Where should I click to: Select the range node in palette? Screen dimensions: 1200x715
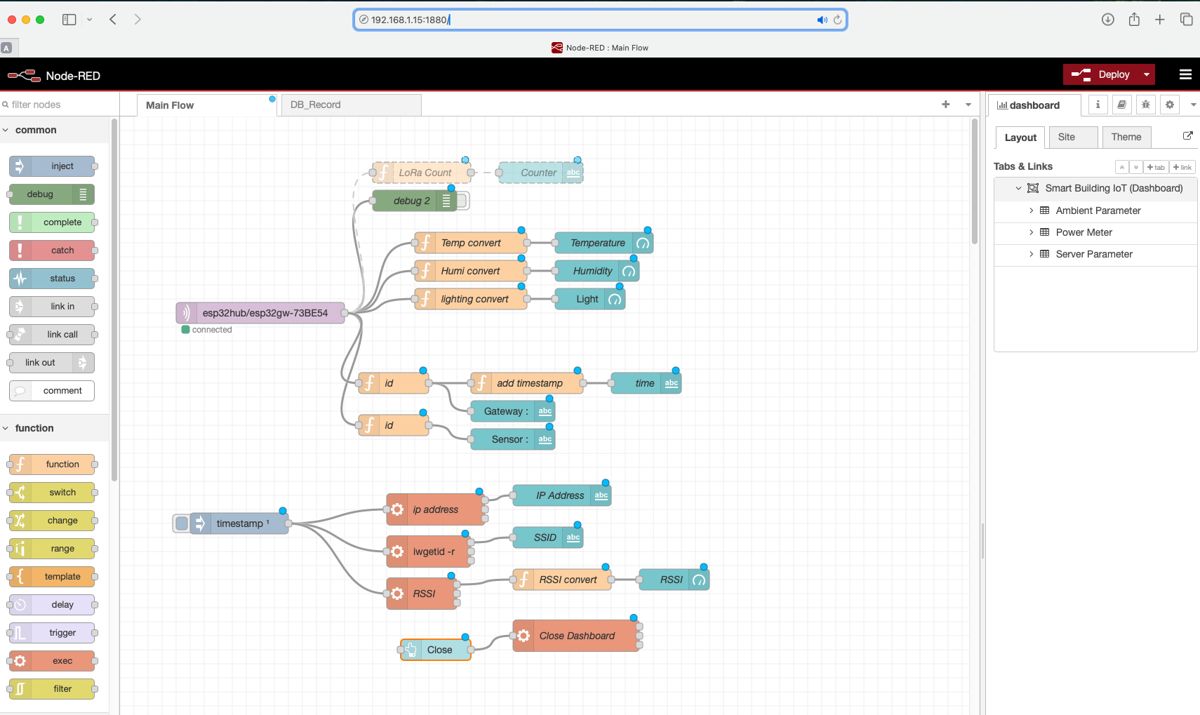pyautogui.click(x=52, y=548)
